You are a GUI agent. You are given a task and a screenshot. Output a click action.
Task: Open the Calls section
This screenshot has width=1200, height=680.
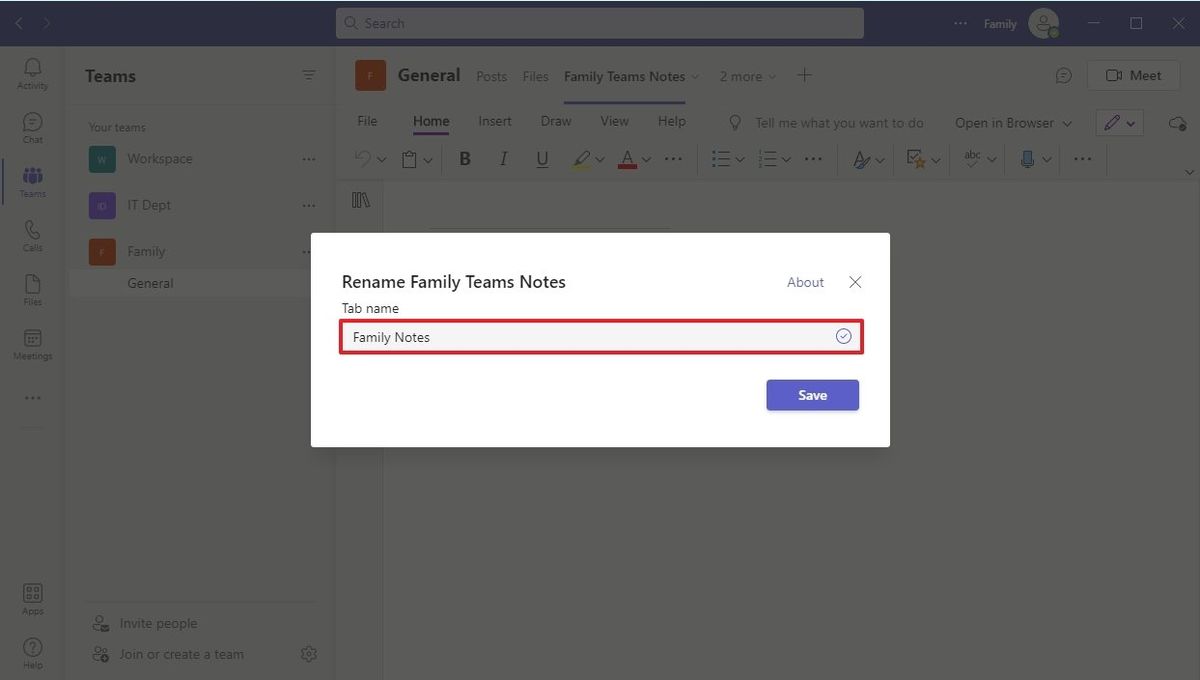(x=32, y=234)
